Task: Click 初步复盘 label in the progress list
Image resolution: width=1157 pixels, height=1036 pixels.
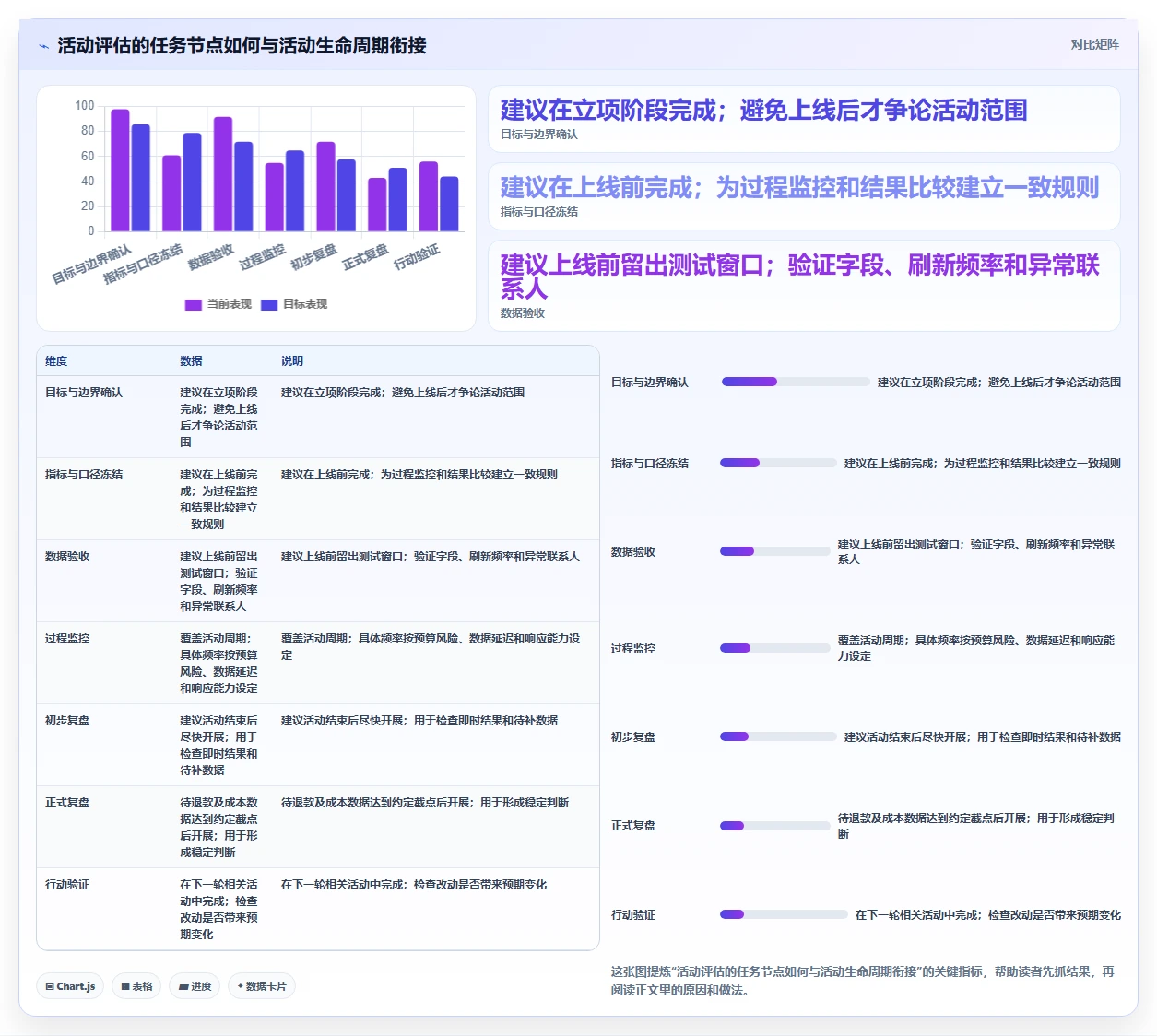Action: [633, 737]
